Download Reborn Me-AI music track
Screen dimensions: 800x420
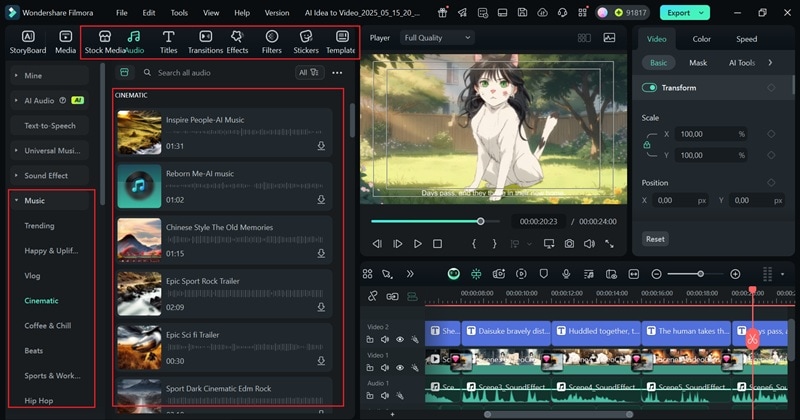pos(321,200)
